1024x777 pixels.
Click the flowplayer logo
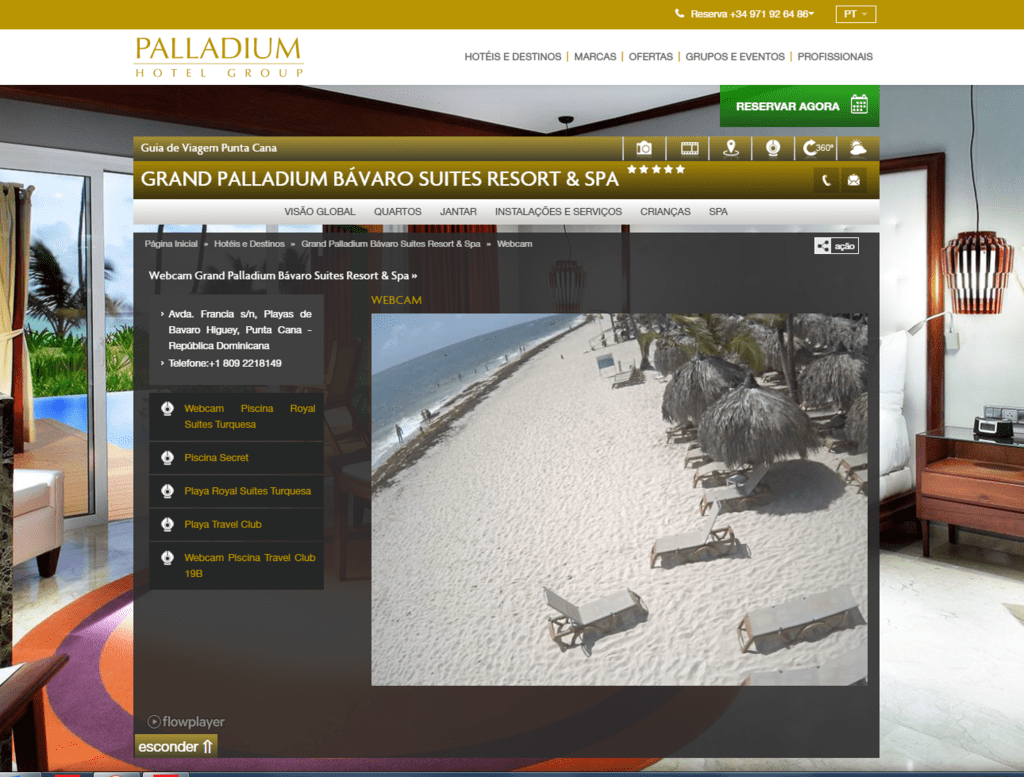186,722
